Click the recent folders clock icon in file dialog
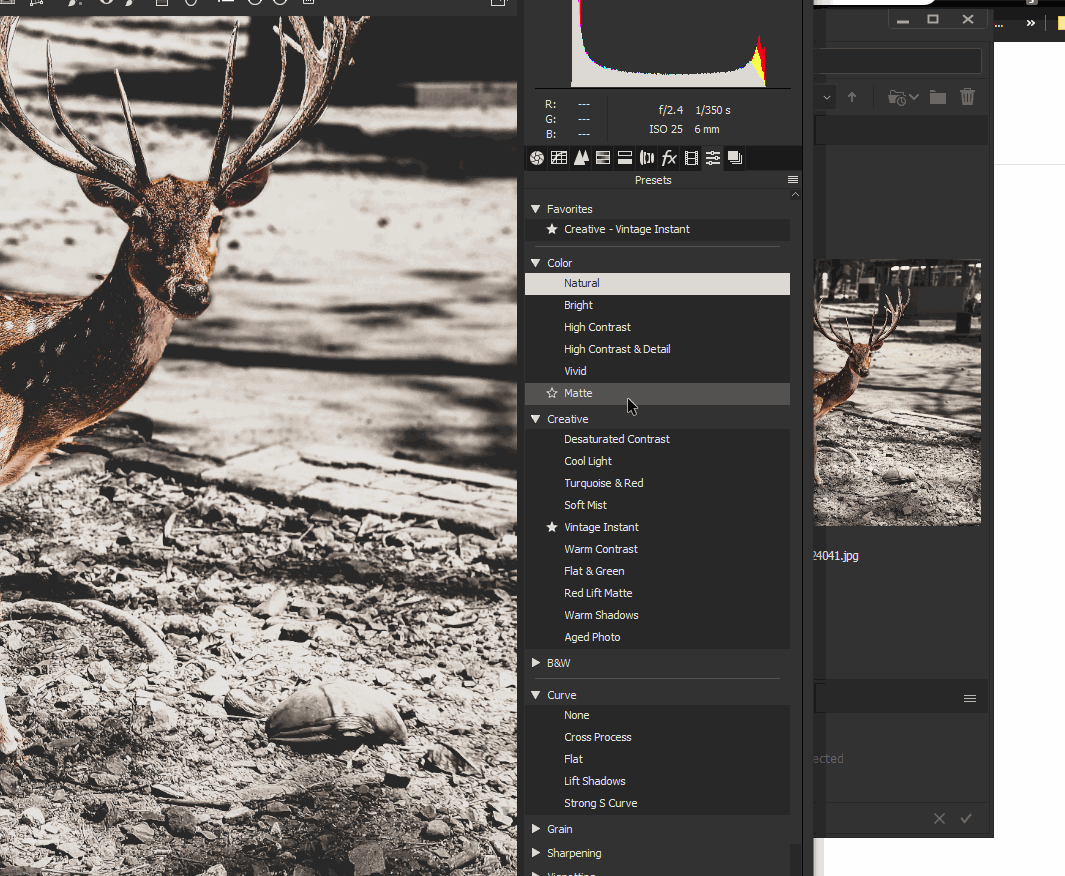The width and height of the screenshot is (1065, 876). [x=897, y=98]
